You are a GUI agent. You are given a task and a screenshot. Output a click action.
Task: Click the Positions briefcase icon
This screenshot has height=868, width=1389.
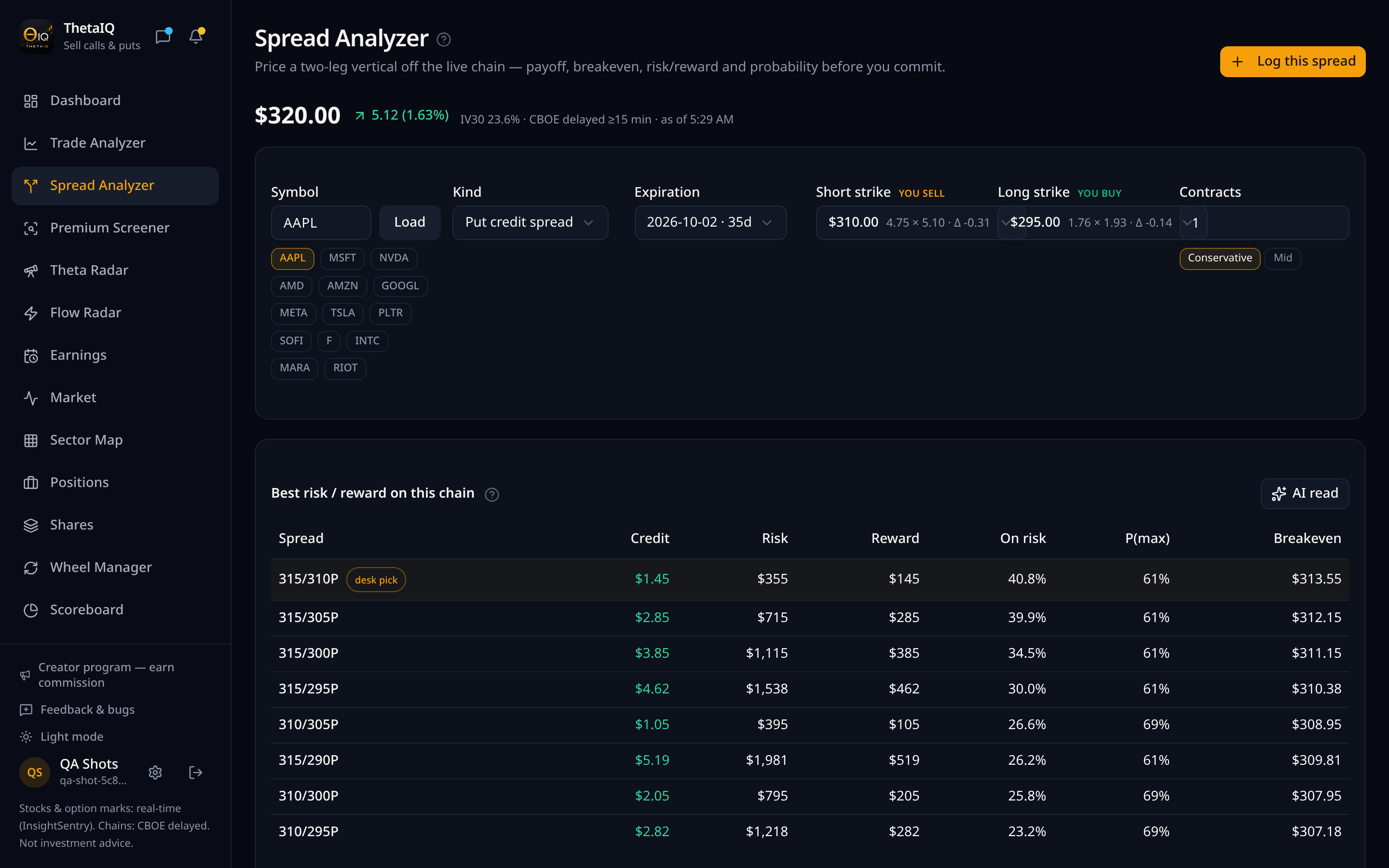(x=31, y=483)
